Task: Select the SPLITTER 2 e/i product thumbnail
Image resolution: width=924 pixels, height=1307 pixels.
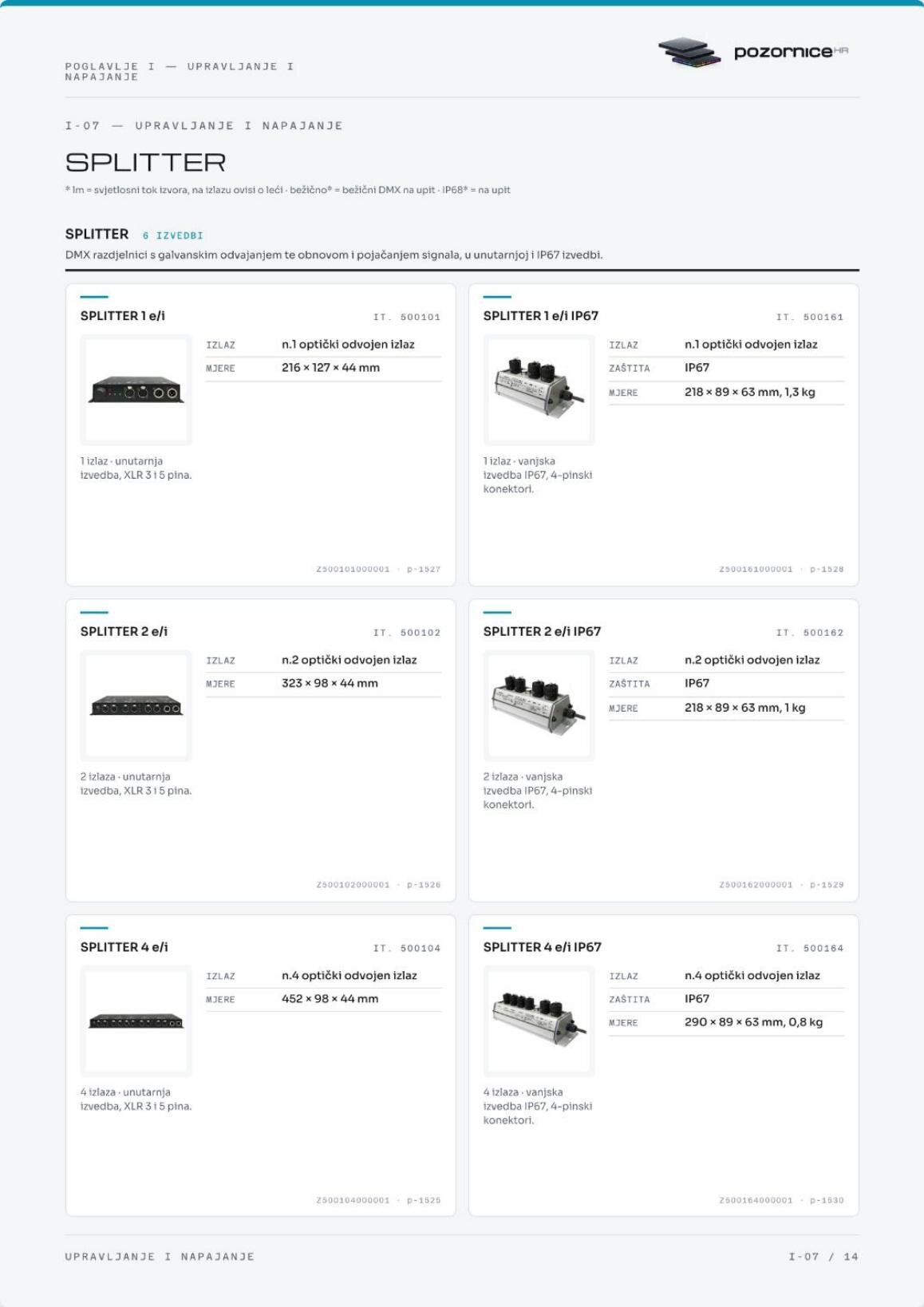Action: (136, 705)
